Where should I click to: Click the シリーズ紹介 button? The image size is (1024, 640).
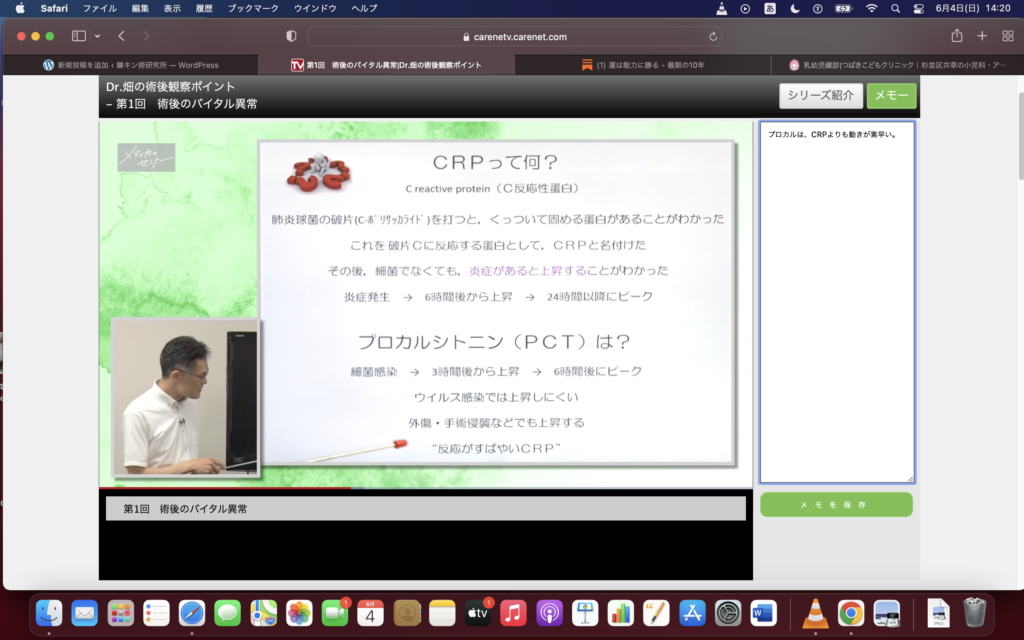pos(820,96)
